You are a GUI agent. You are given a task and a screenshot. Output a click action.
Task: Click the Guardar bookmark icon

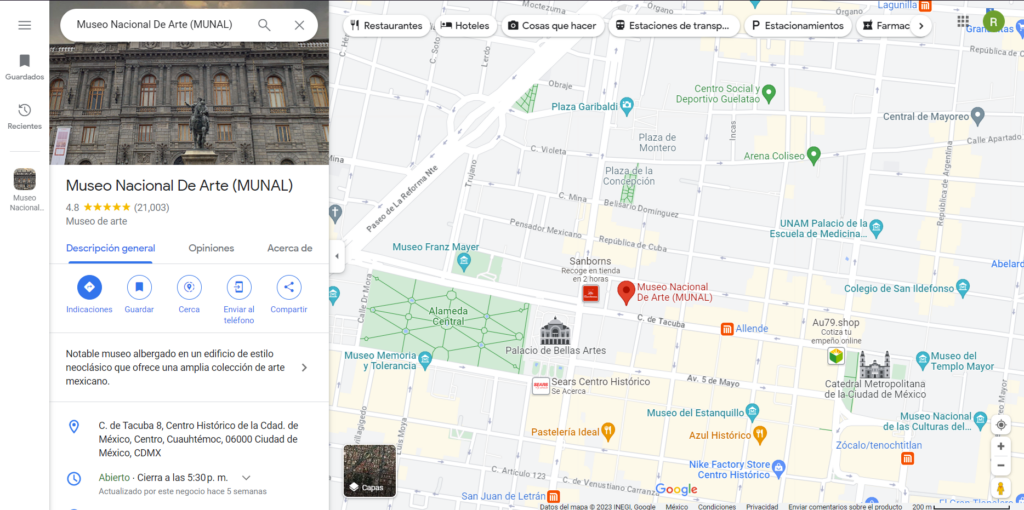point(139,287)
